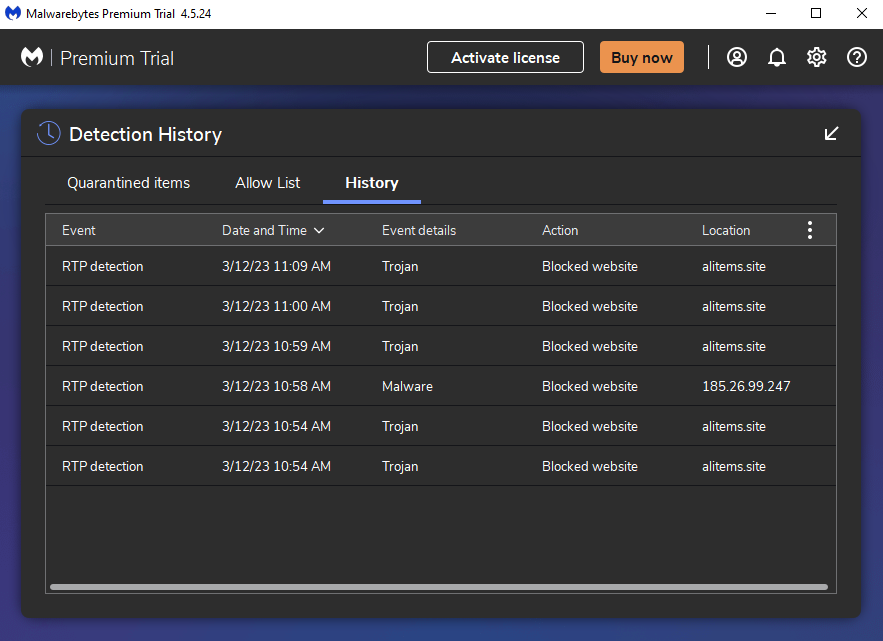883x641 pixels.
Task: Click the Detection History clock icon
Action: pyautogui.click(x=48, y=133)
